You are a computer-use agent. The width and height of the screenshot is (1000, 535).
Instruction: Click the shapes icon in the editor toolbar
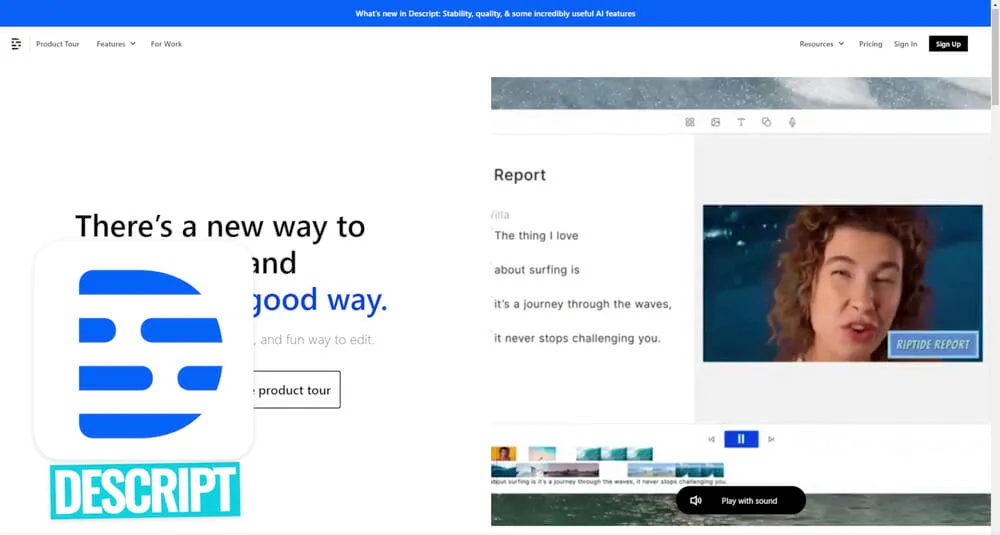tap(766, 122)
